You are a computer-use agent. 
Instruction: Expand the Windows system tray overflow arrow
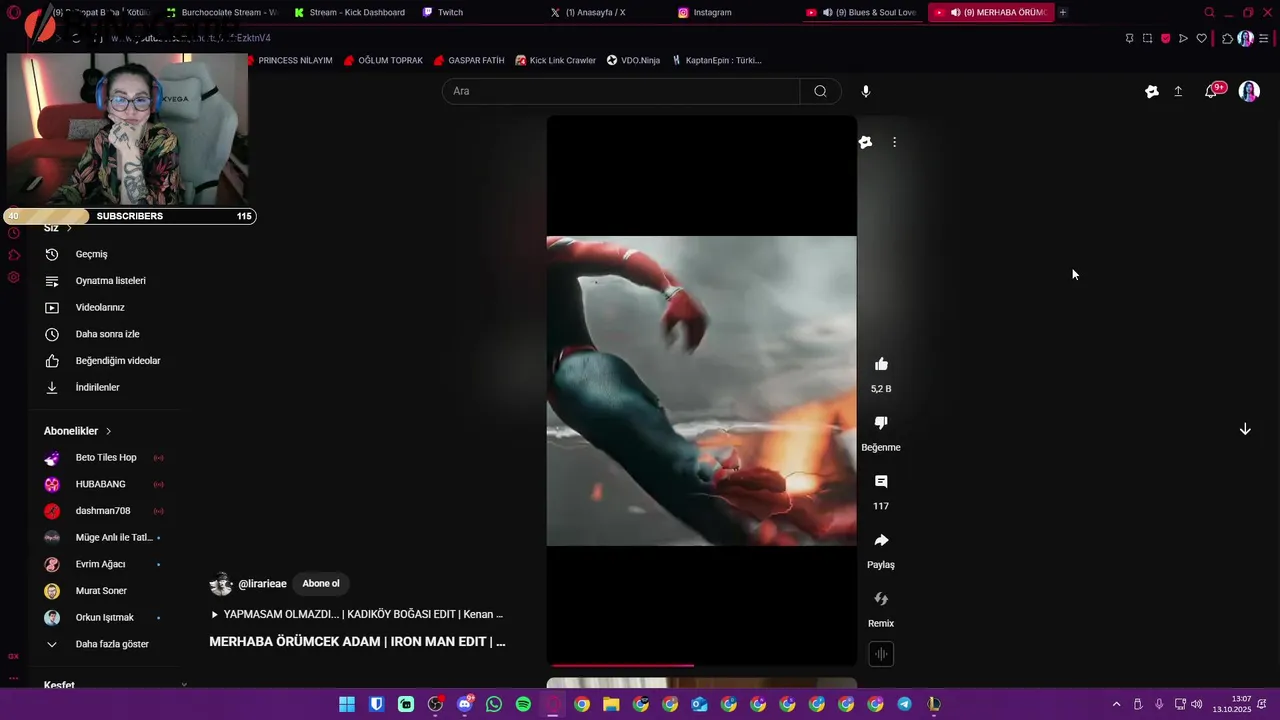tap(1116, 704)
